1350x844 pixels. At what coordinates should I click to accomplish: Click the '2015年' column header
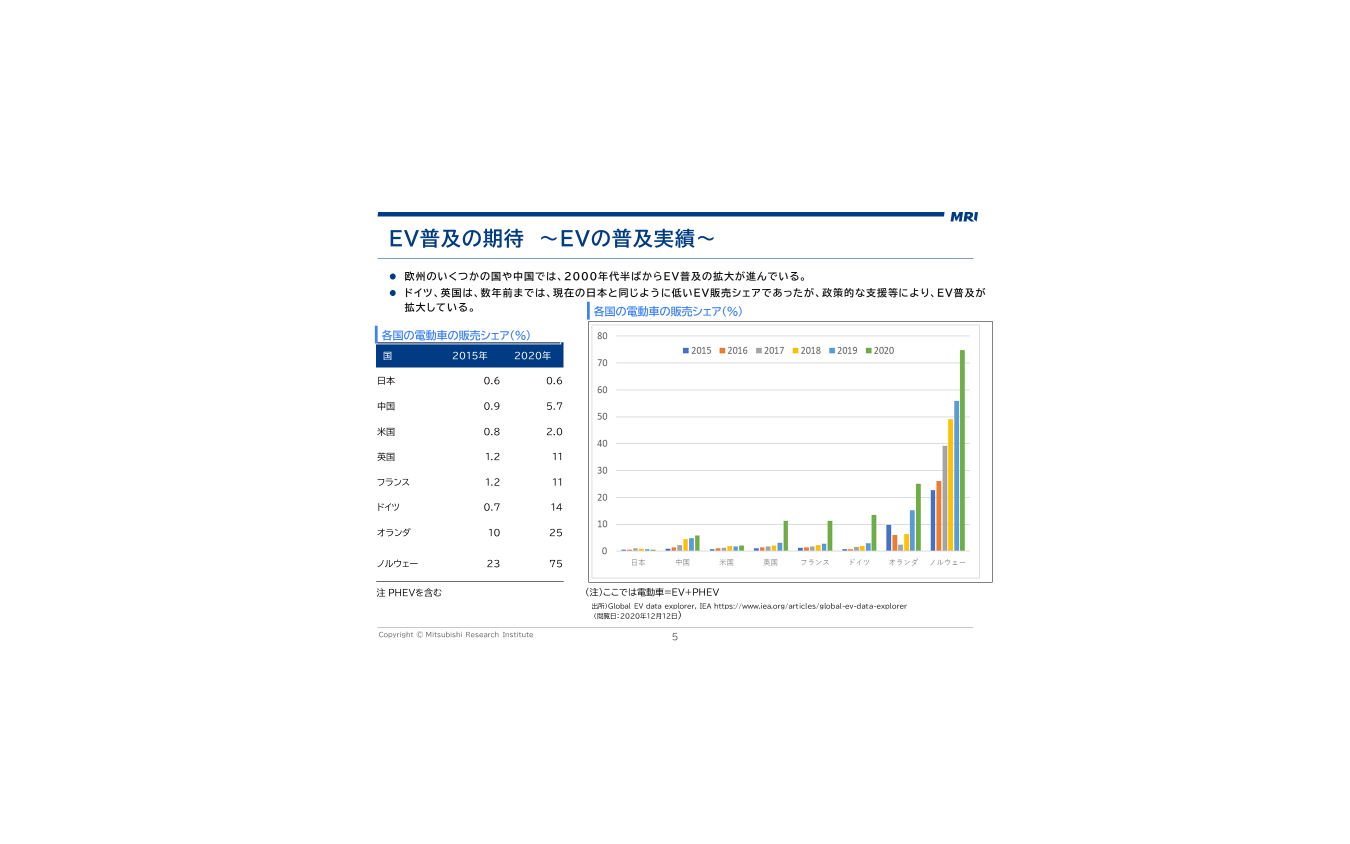[470, 356]
